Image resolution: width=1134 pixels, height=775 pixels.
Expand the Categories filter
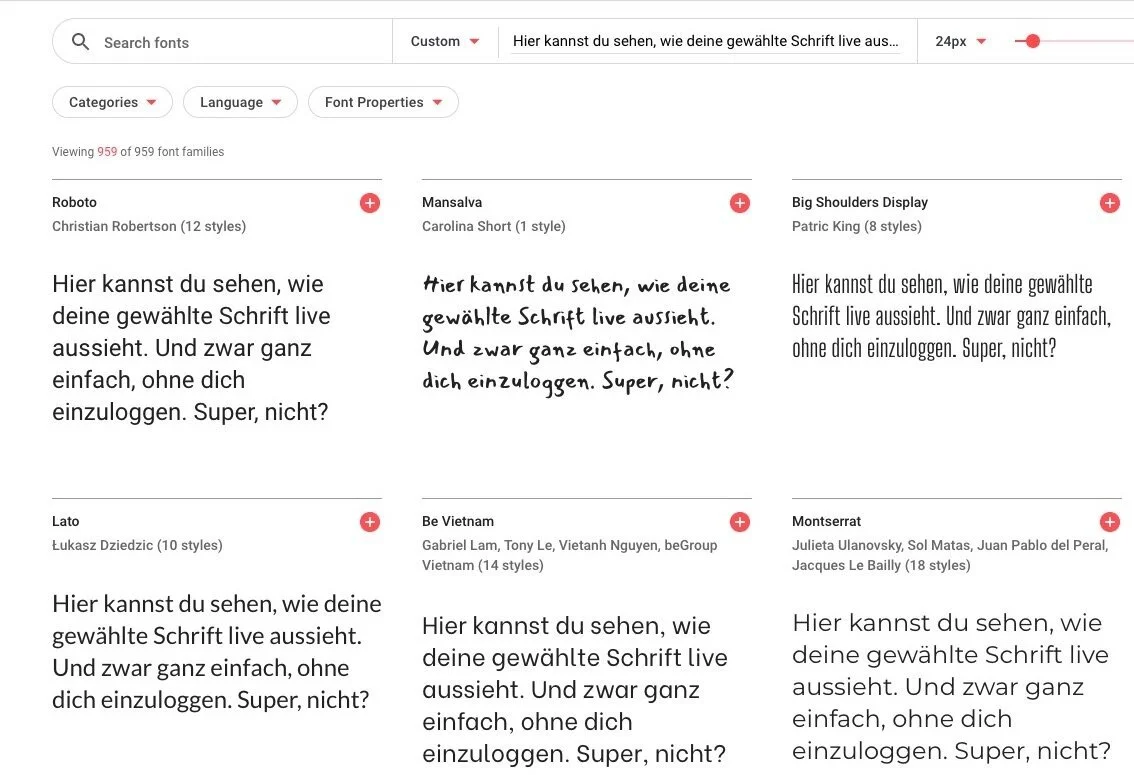point(112,102)
